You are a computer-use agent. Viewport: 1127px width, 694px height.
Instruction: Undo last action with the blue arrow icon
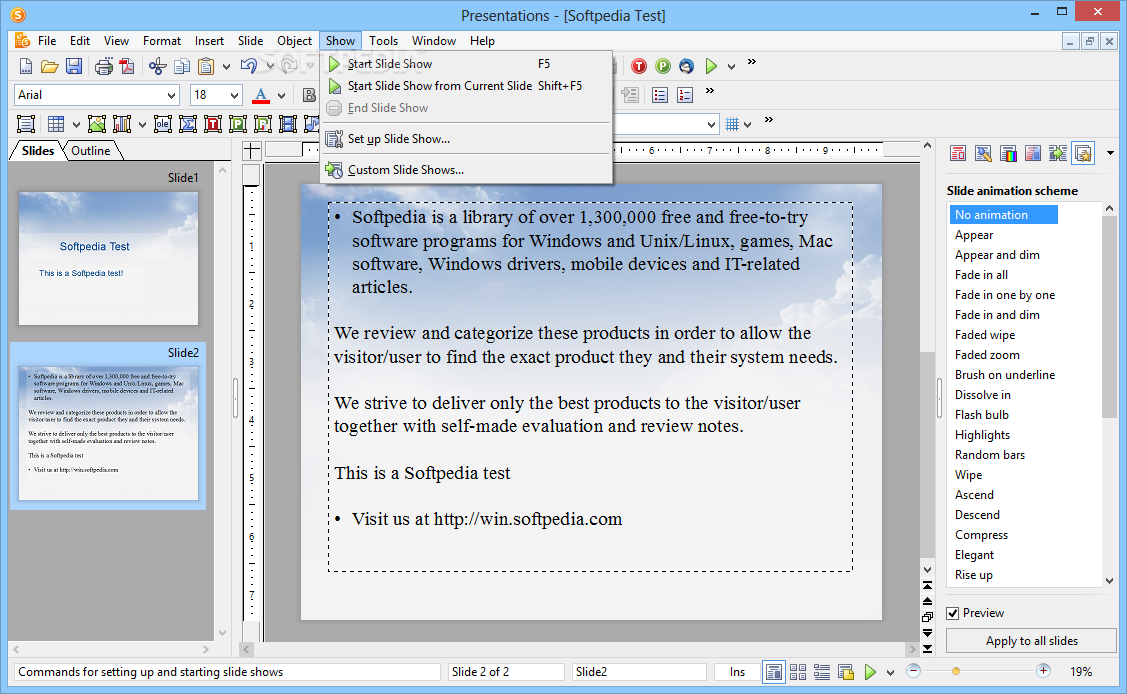tap(249, 66)
